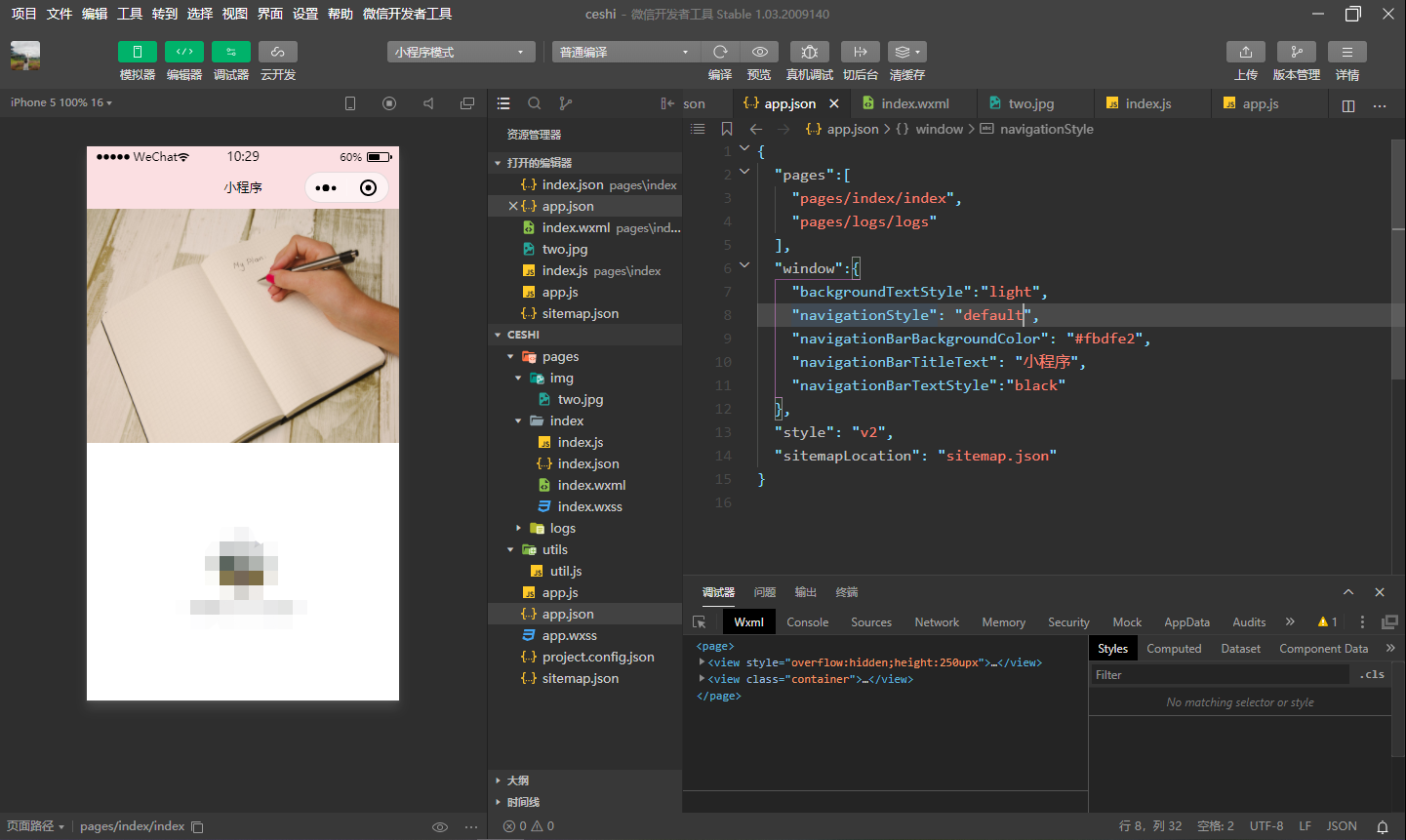Viewport: 1406px width, 840px height.
Task: Switch to the 终端 terminal tab
Action: tap(847, 592)
